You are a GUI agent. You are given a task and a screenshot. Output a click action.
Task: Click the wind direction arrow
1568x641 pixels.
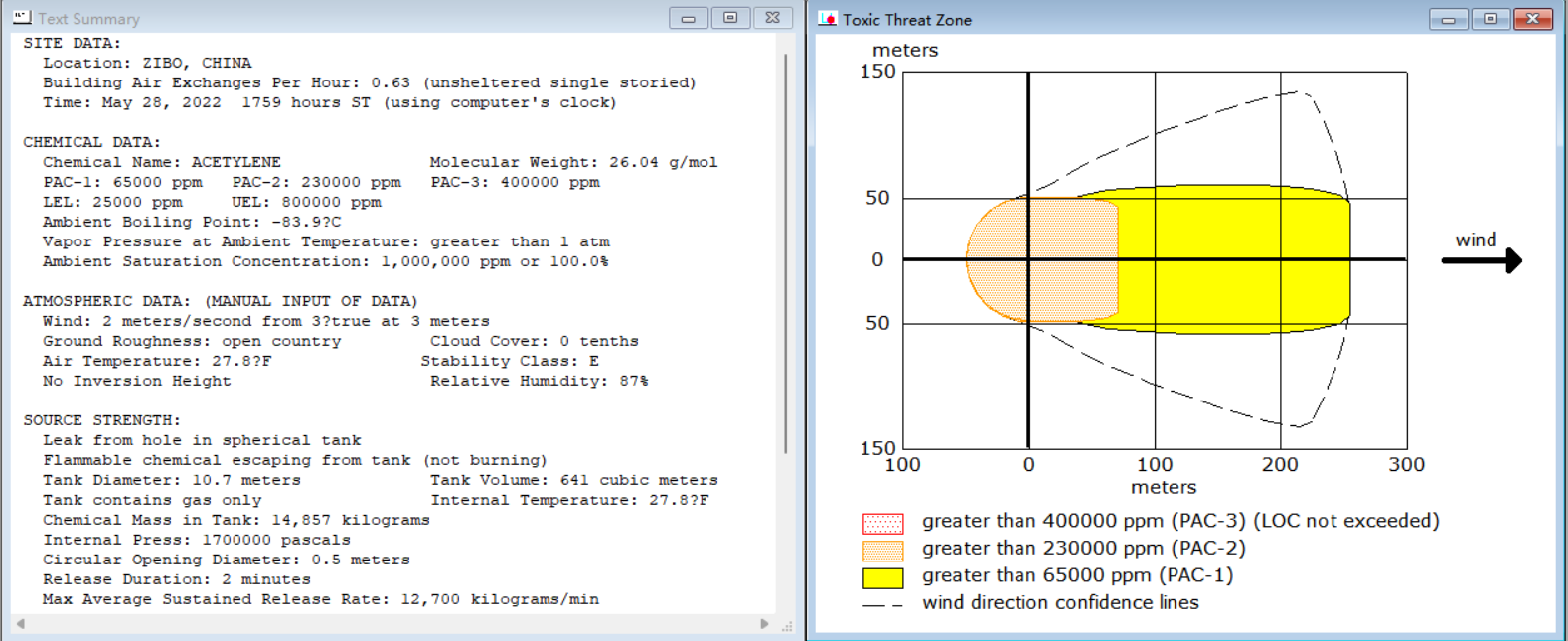tap(1482, 260)
